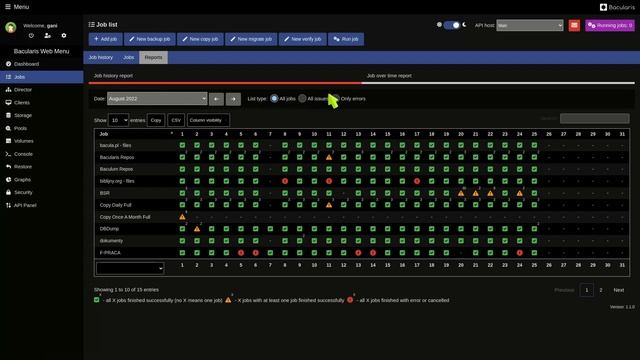The width and height of the screenshot is (640, 360).
Task: Click success icon for Baculum Repos day 15
Action: (387, 169)
